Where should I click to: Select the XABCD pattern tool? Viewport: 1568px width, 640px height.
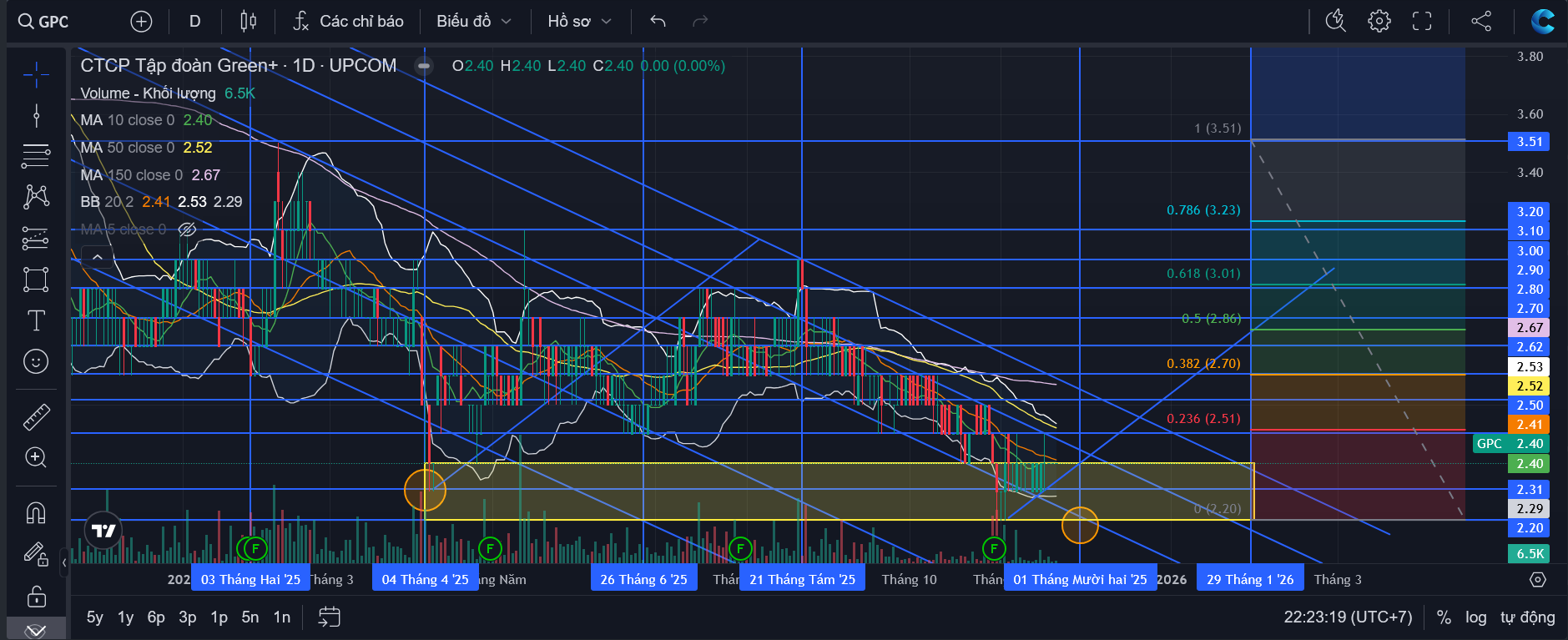click(36, 197)
